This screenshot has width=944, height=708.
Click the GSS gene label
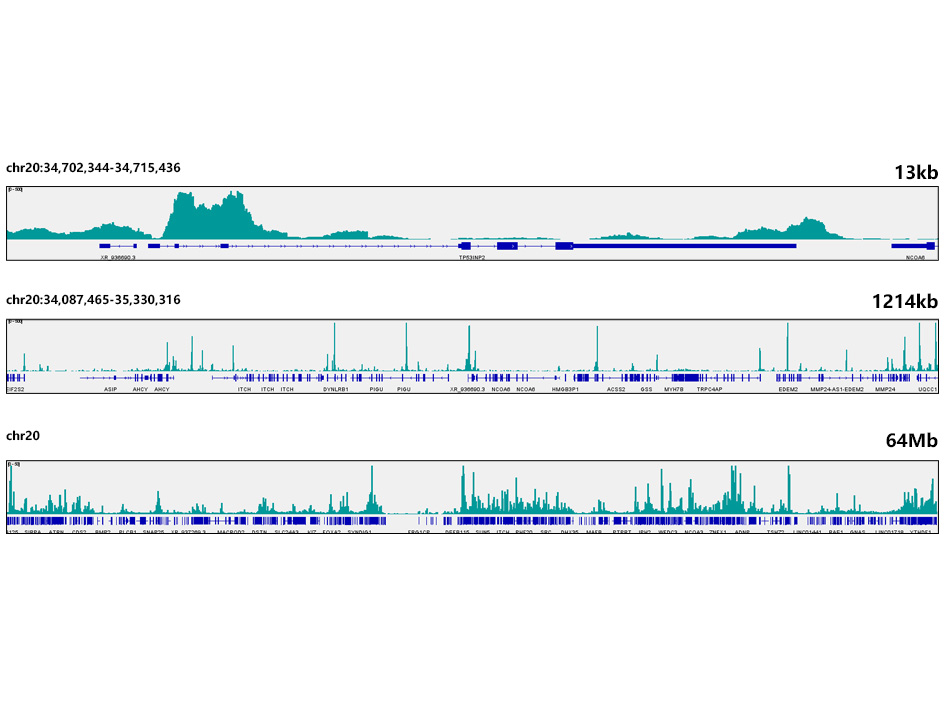[x=647, y=389]
